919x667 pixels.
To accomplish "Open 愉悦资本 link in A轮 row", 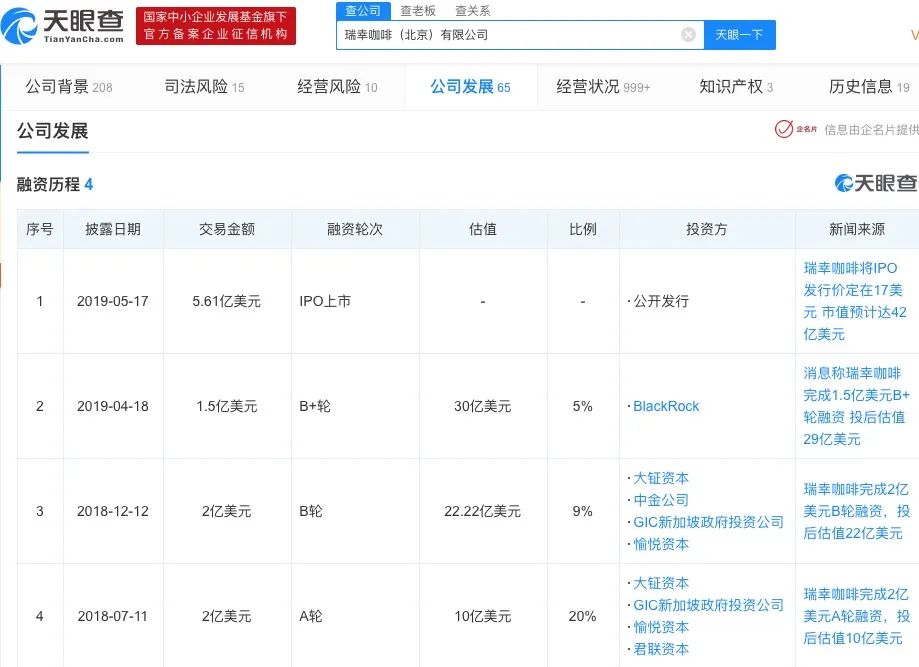I will click(x=661, y=627).
